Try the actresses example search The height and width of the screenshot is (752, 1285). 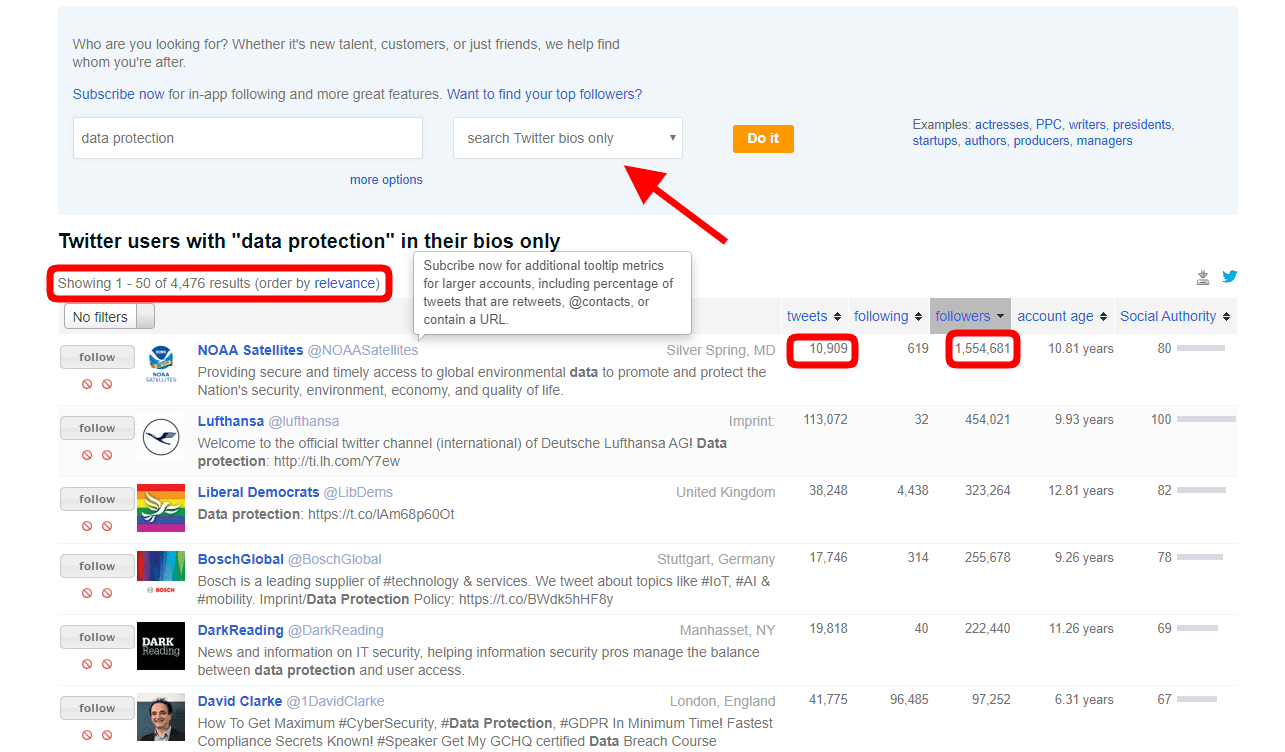click(1002, 125)
